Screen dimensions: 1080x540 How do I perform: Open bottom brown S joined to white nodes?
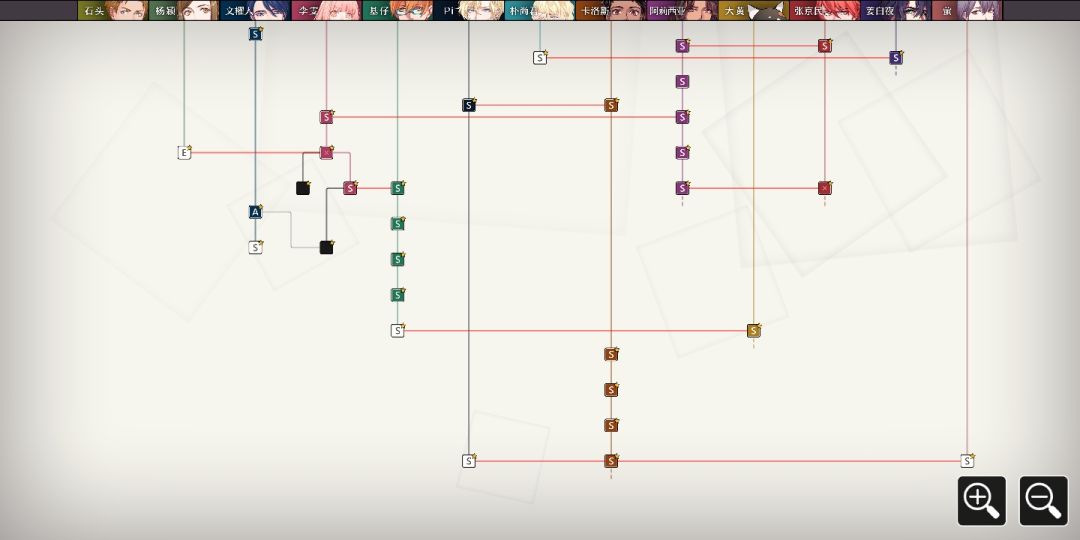click(x=611, y=461)
